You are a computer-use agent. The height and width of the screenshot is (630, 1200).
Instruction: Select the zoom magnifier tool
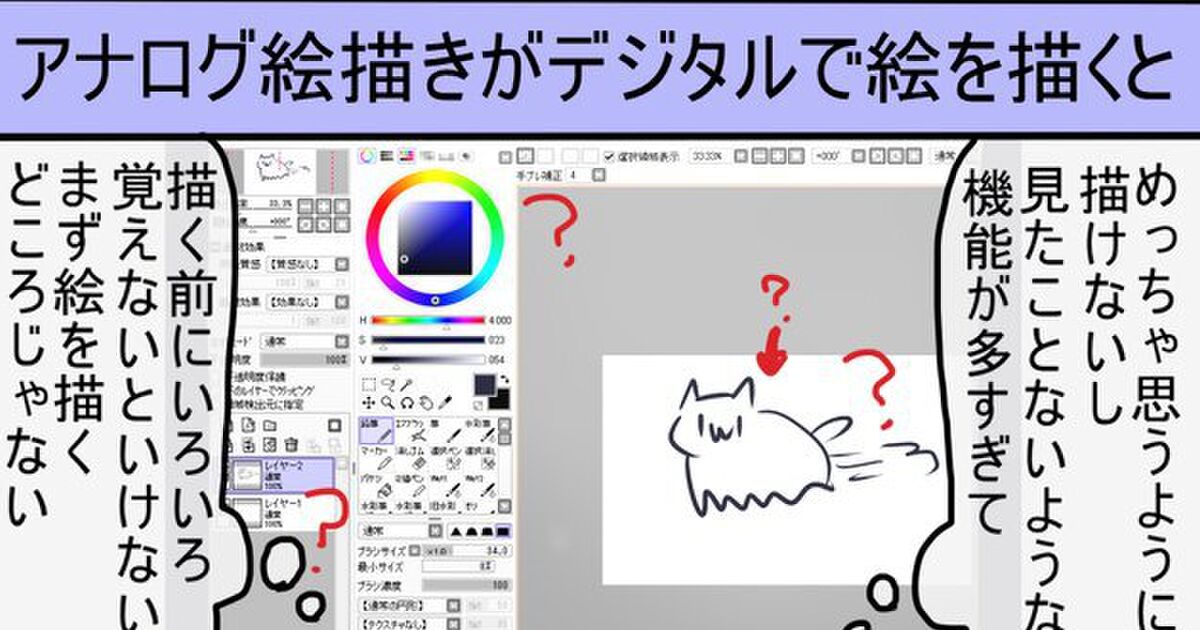pos(388,402)
